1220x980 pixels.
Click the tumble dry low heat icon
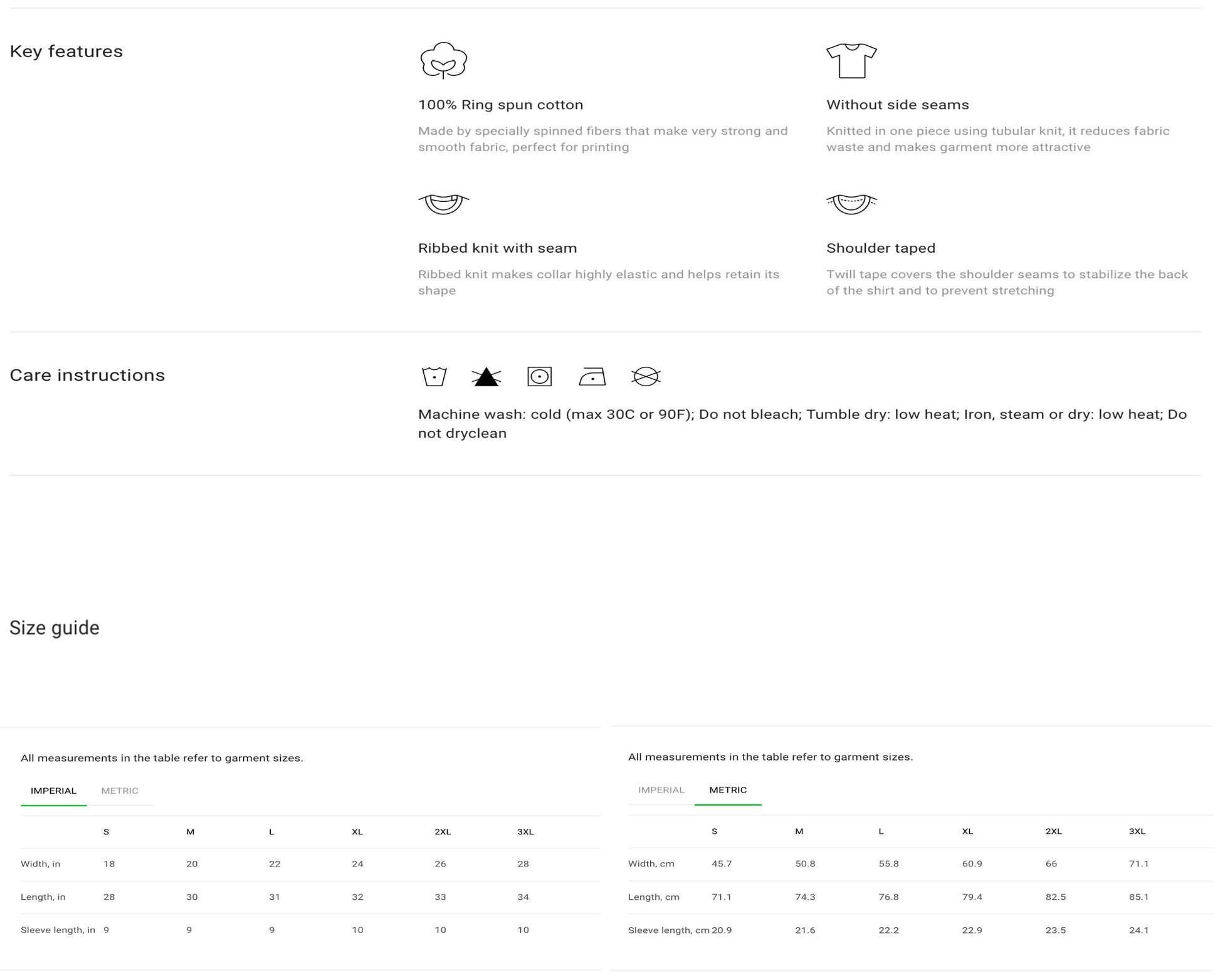(539, 376)
